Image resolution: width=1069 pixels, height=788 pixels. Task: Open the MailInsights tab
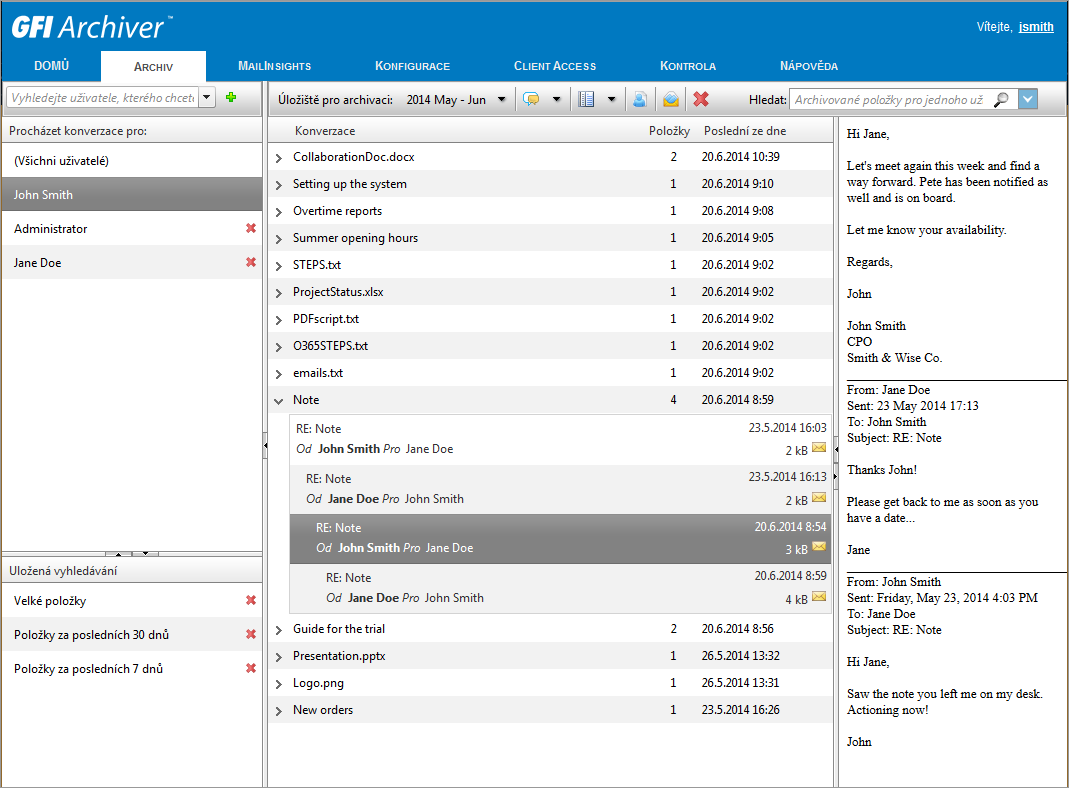pos(274,66)
